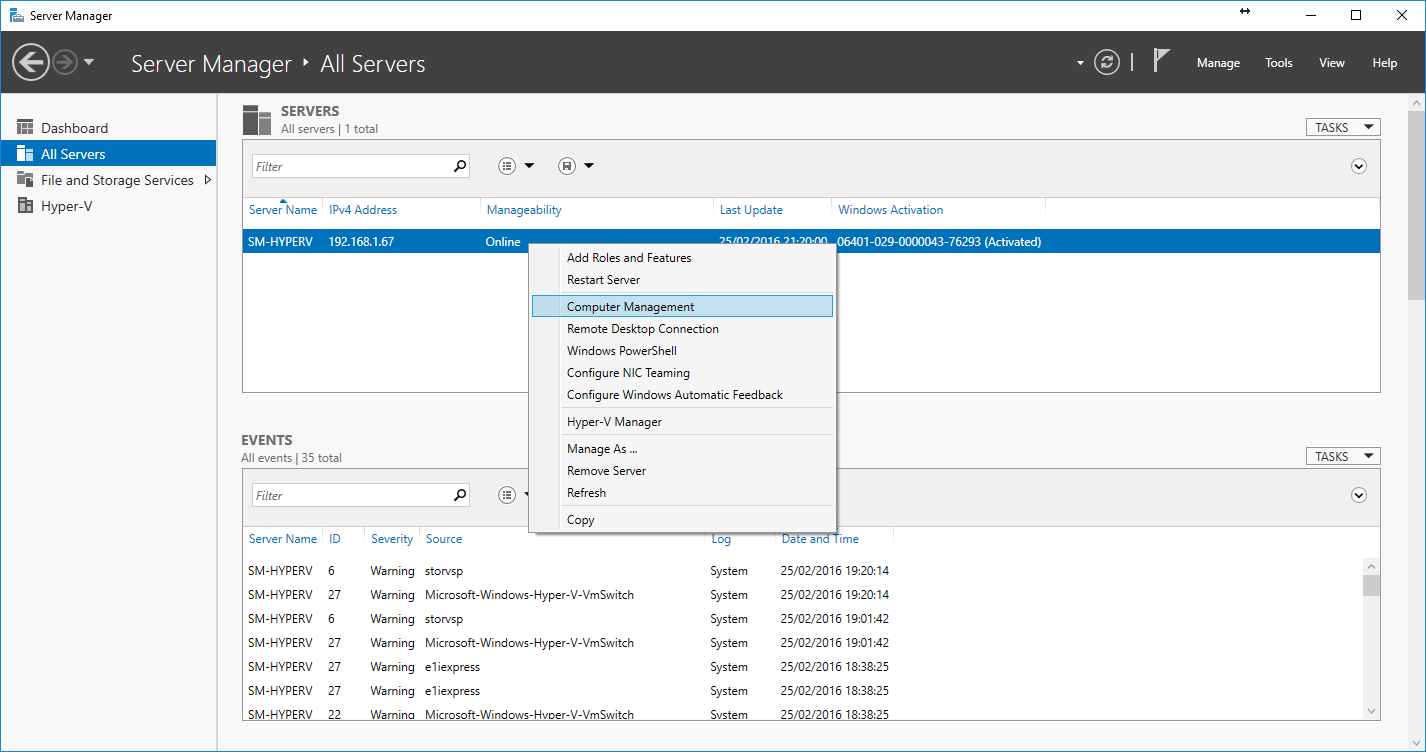Open the View menu
This screenshot has width=1426, height=752.
point(1332,63)
